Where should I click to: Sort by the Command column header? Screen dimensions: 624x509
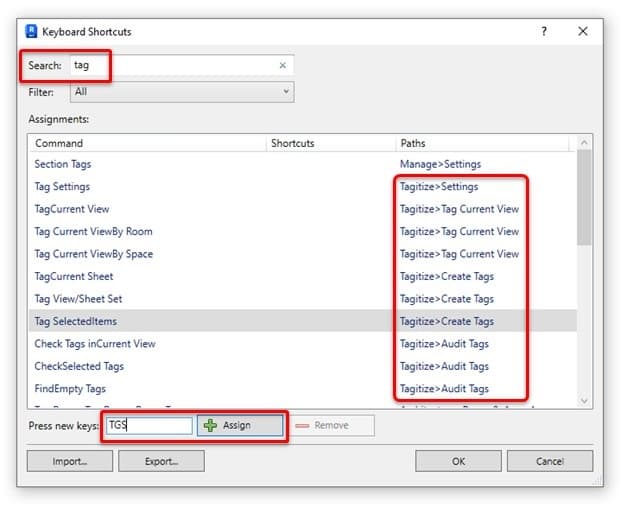coord(147,143)
